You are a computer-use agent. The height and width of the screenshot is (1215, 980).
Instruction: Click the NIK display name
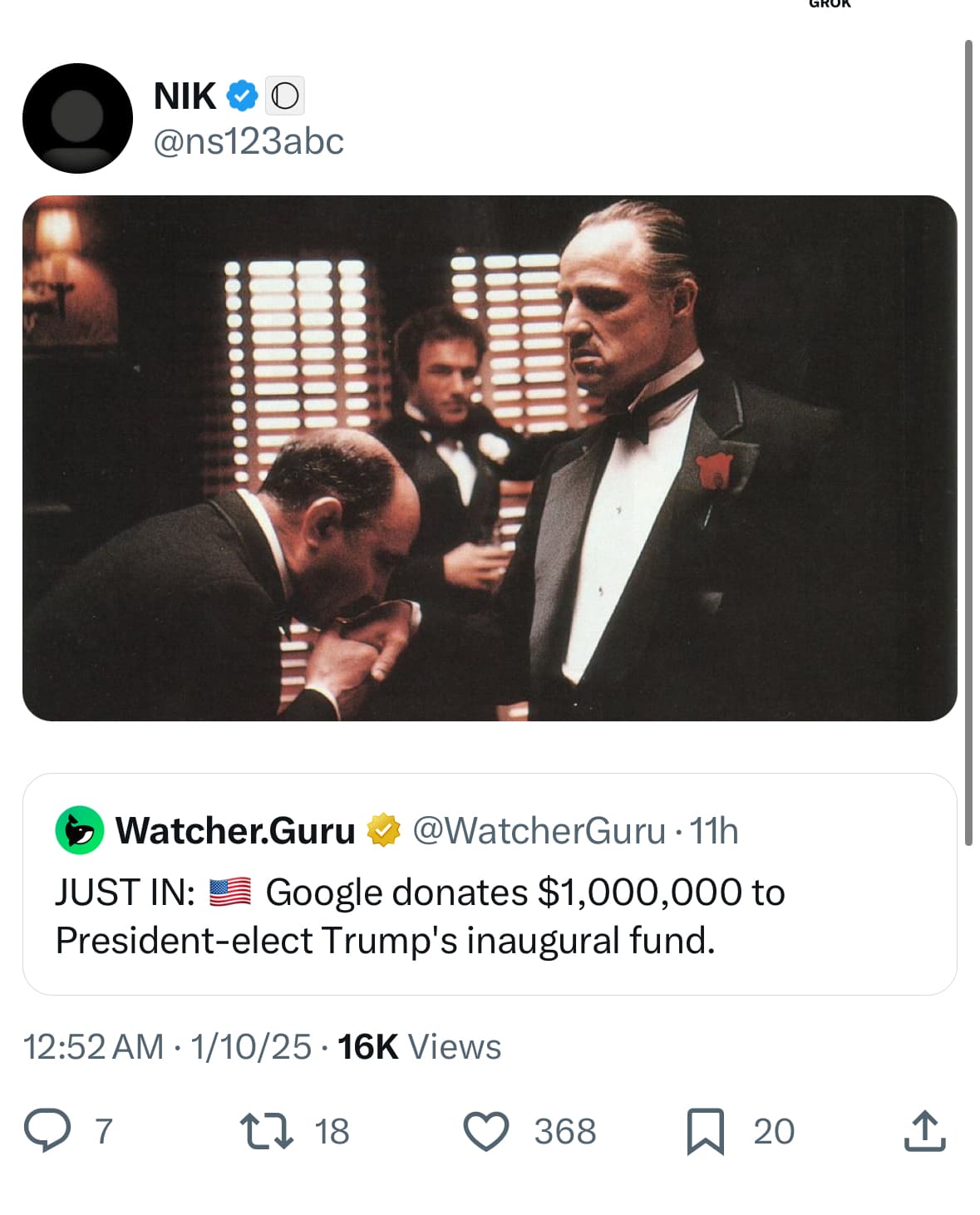[185, 95]
